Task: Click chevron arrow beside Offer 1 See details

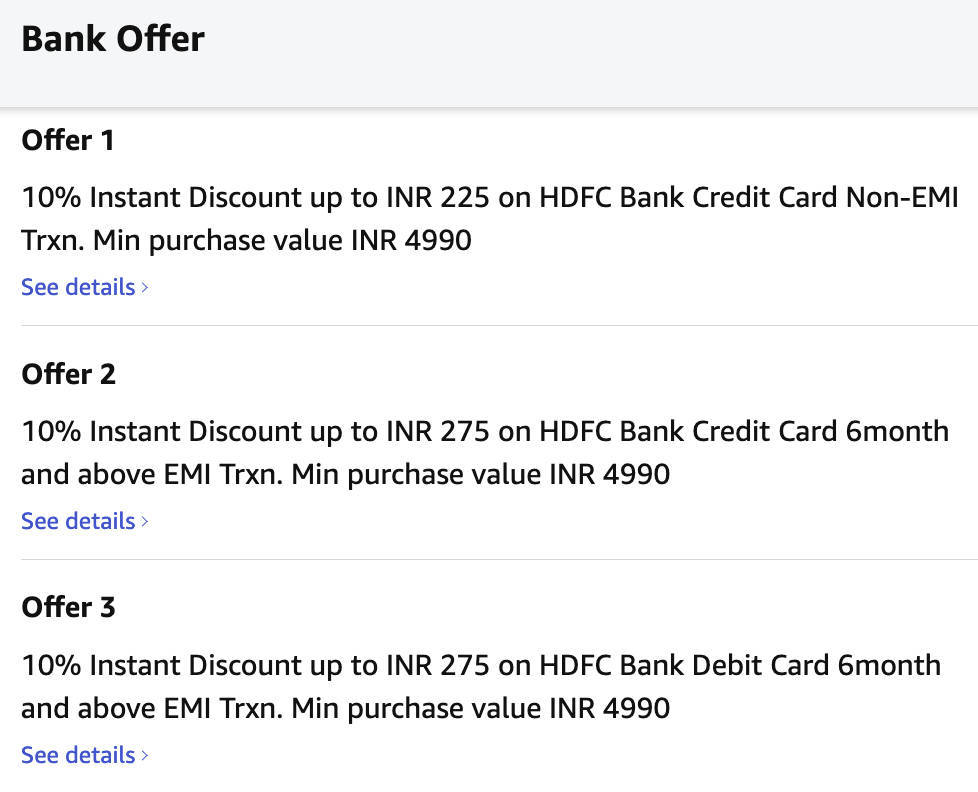Action: click(x=145, y=288)
